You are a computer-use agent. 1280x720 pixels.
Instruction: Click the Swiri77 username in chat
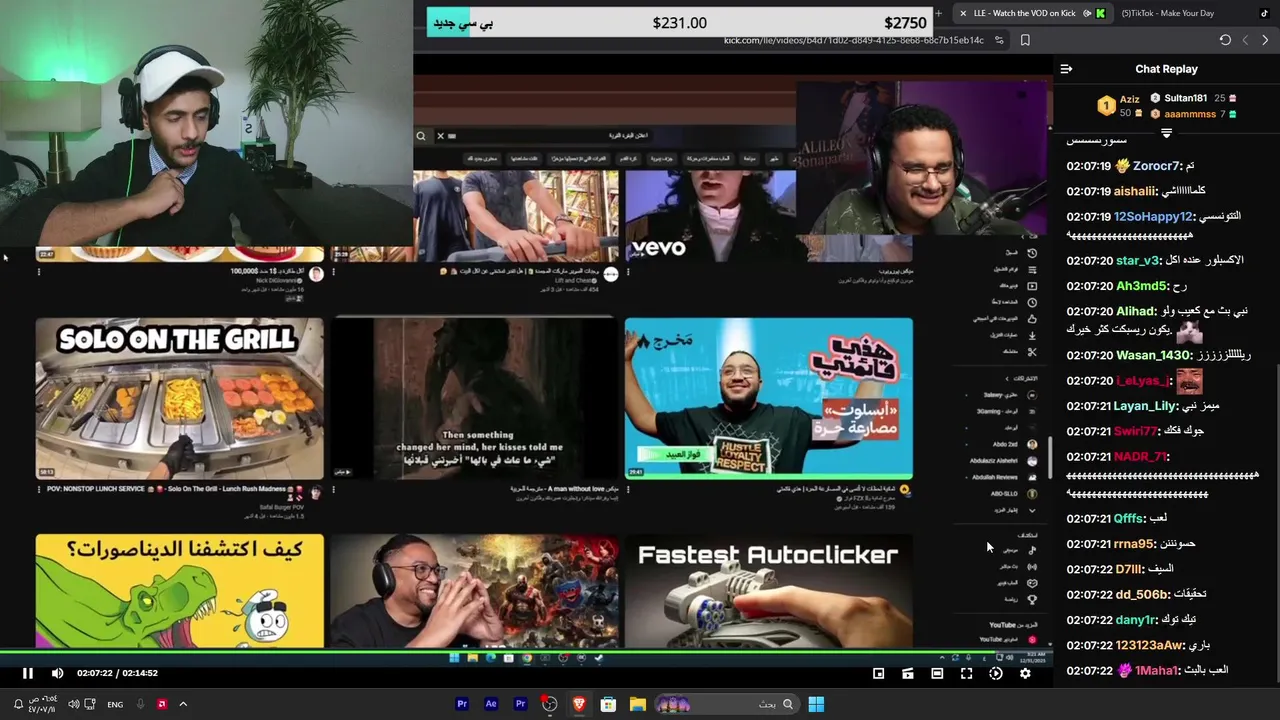[1135, 431]
